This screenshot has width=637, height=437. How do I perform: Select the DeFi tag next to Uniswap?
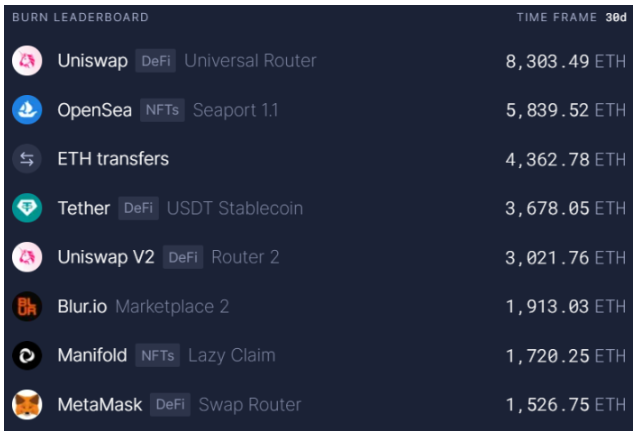(x=156, y=61)
